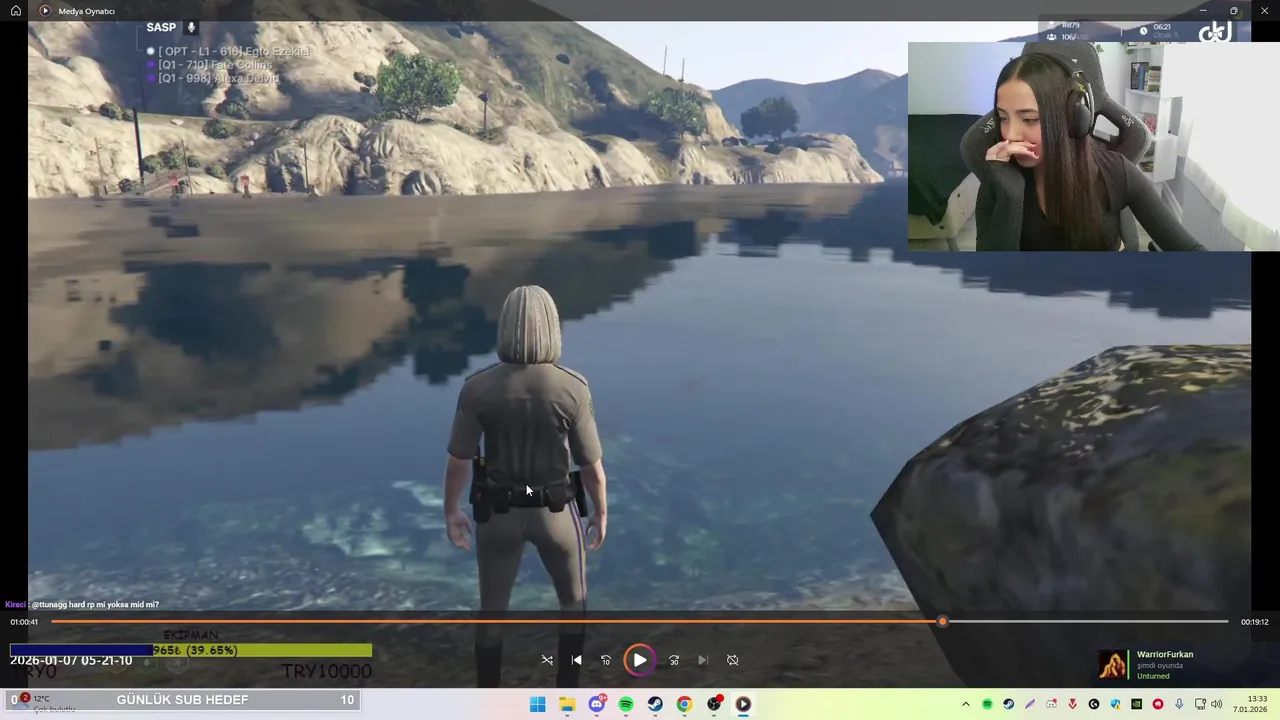The image size is (1280, 720).
Task: Click webcam overlay in the video
Action: [1093, 146]
